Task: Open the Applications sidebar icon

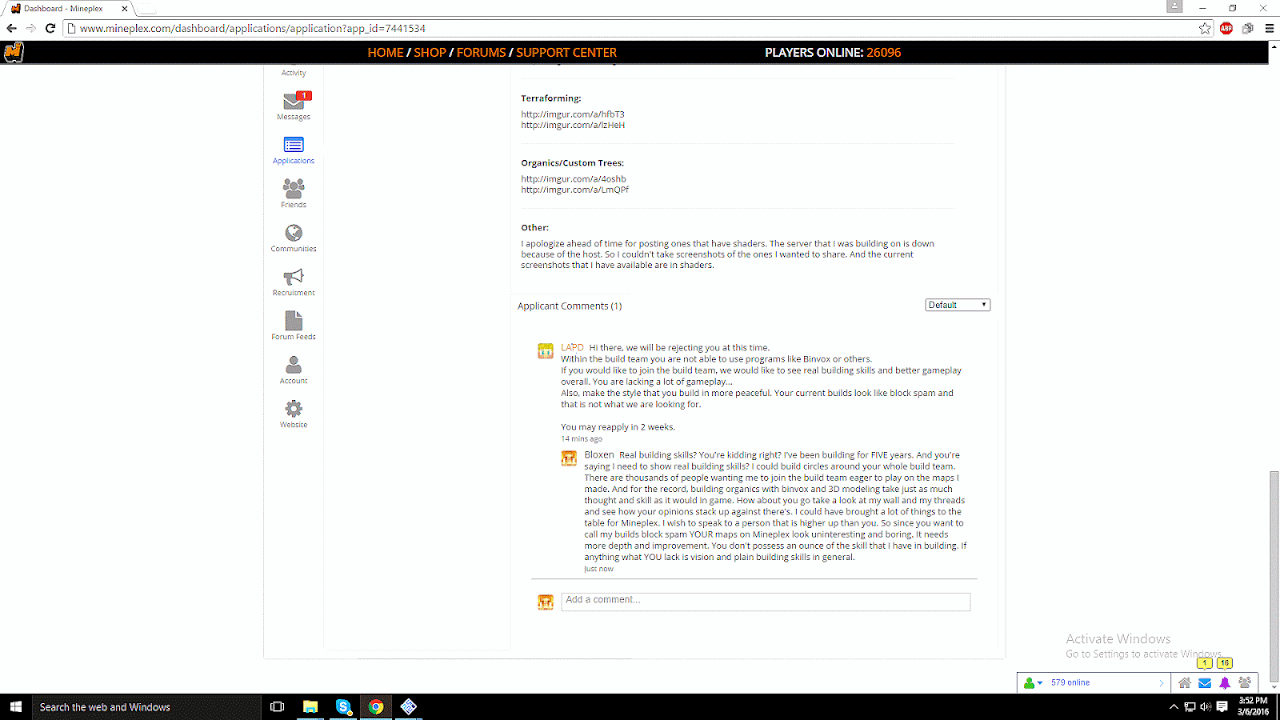Action: [x=294, y=145]
